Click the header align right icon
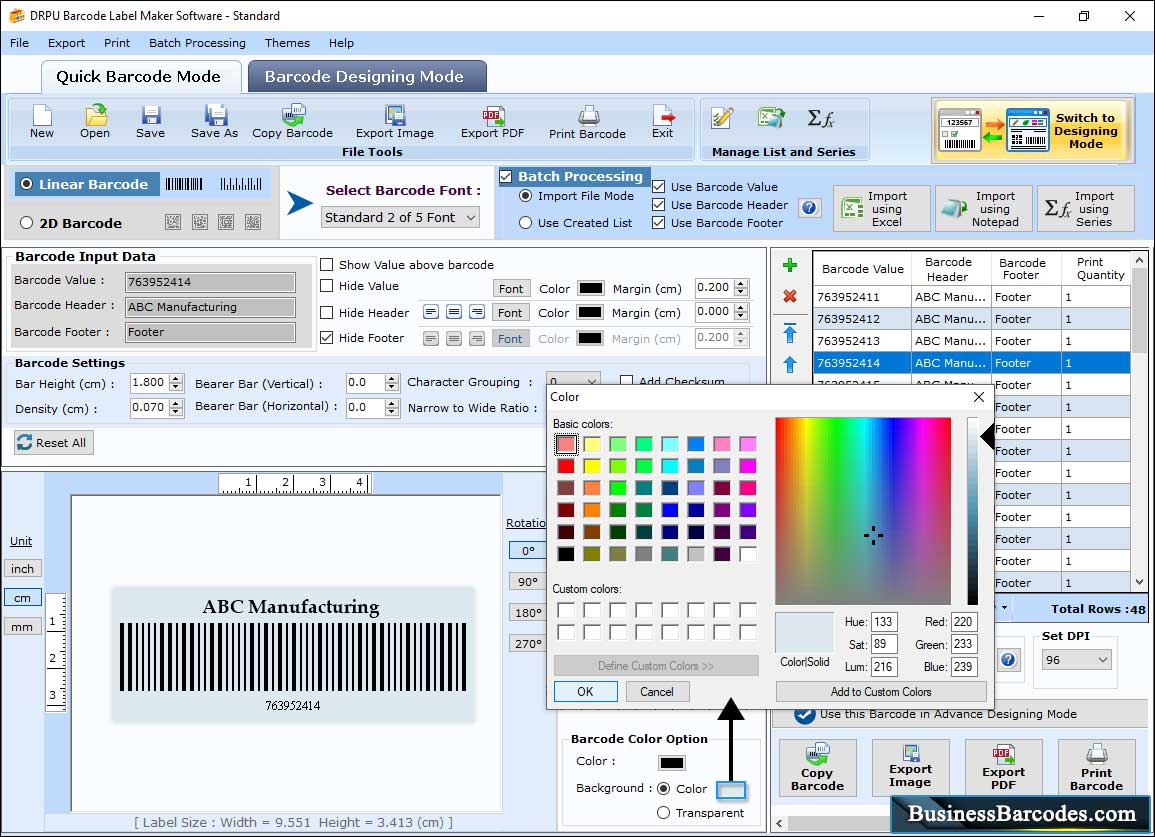Image resolution: width=1155 pixels, height=837 pixels. pyautogui.click(x=477, y=312)
